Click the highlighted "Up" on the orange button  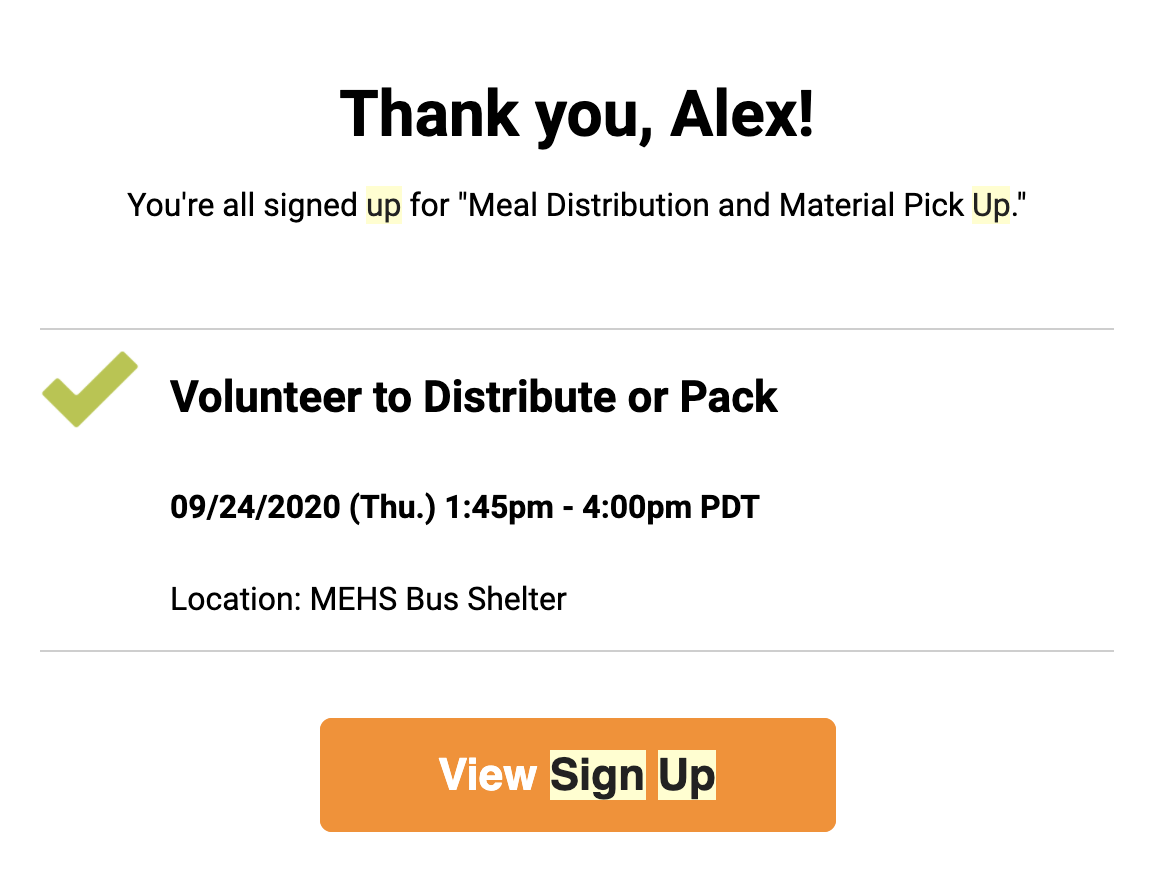click(687, 775)
